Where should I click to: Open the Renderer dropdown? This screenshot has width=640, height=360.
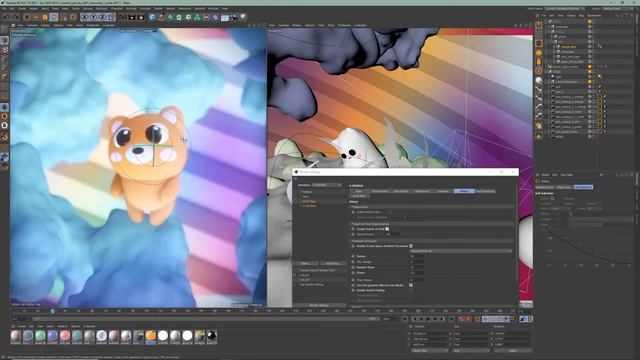point(327,185)
